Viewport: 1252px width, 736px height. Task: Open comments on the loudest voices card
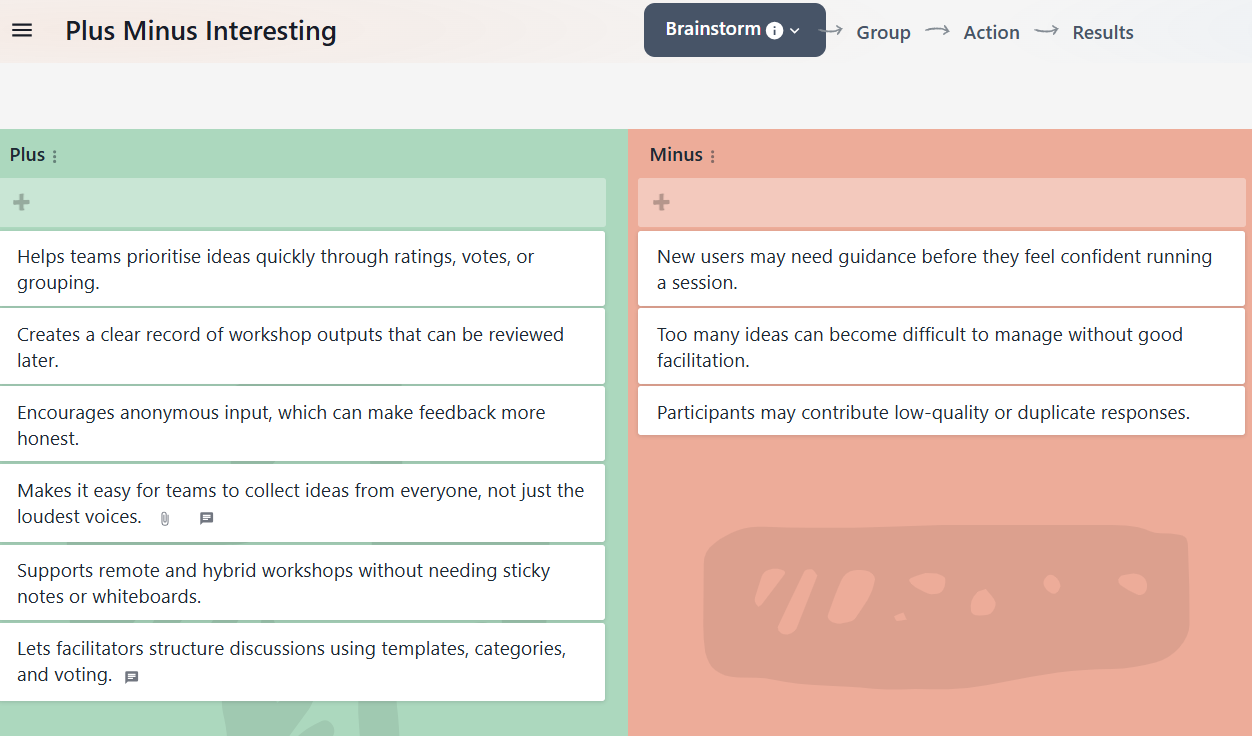(x=206, y=519)
